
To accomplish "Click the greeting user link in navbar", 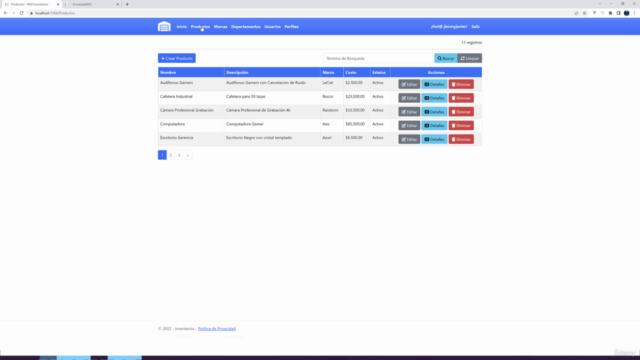I will 449,27.
